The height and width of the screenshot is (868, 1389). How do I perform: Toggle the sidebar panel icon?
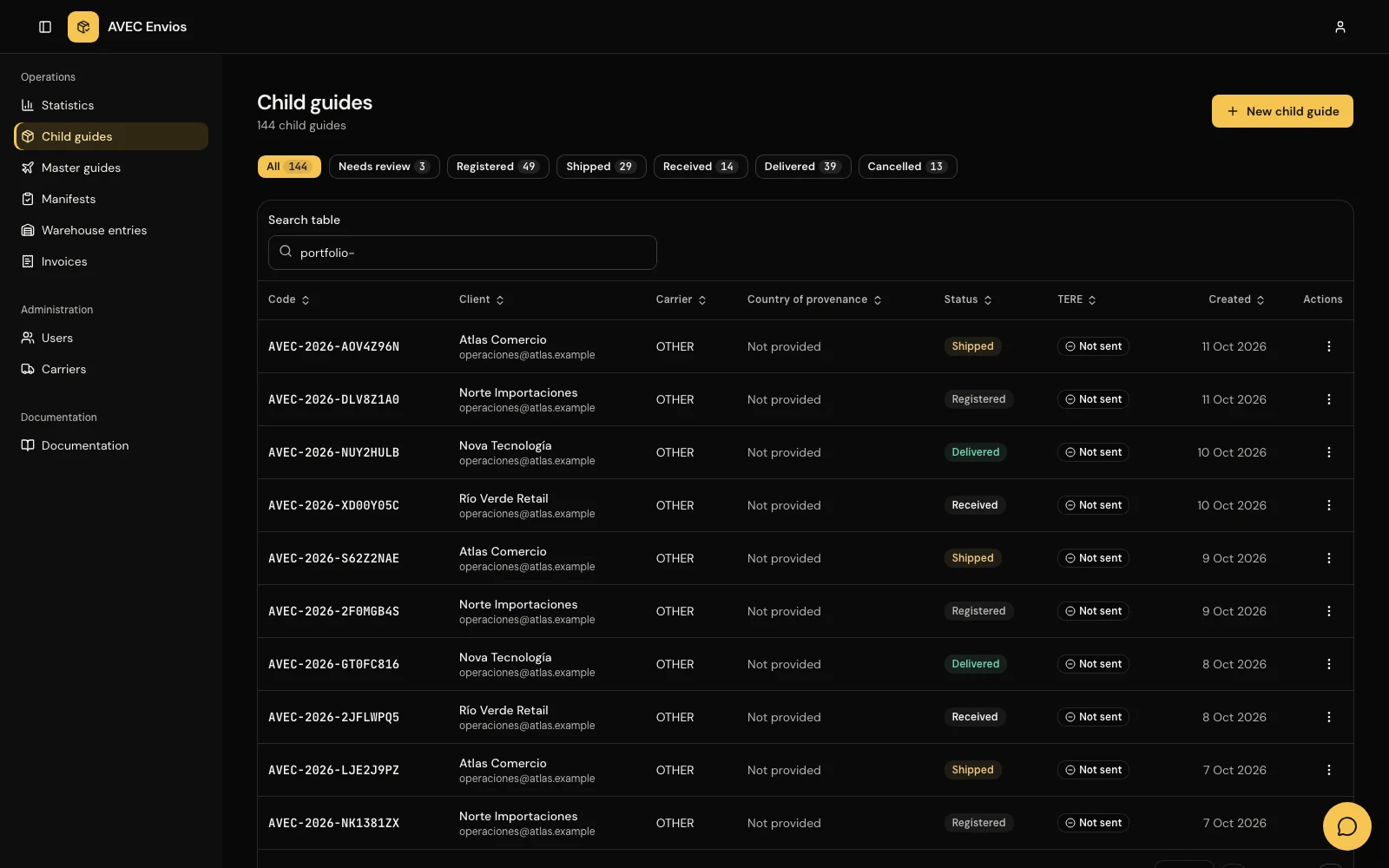click(x=45, y=27)
